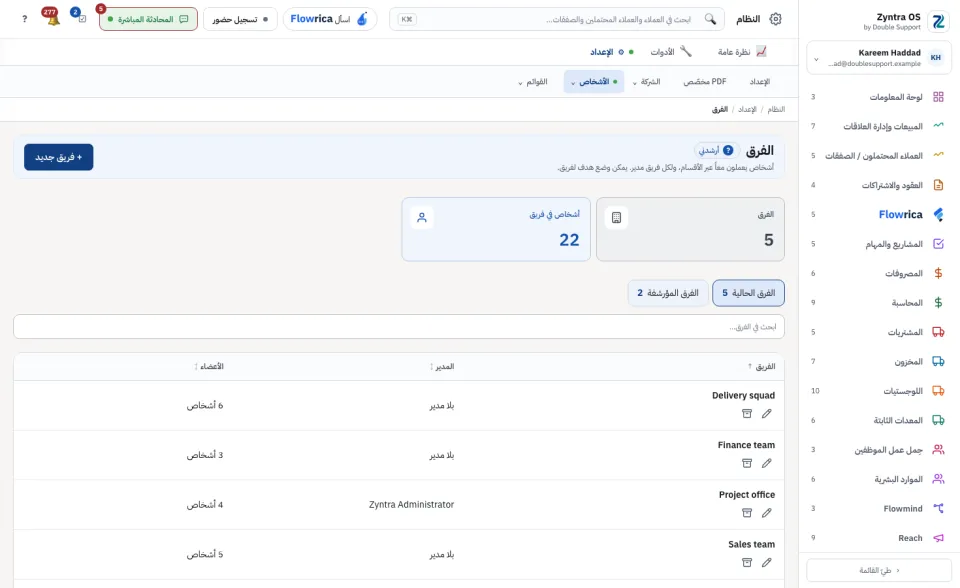Open اللوجستيات sidebar item
Viewport: 960px width, 588px height.
(x=877, y=391)
